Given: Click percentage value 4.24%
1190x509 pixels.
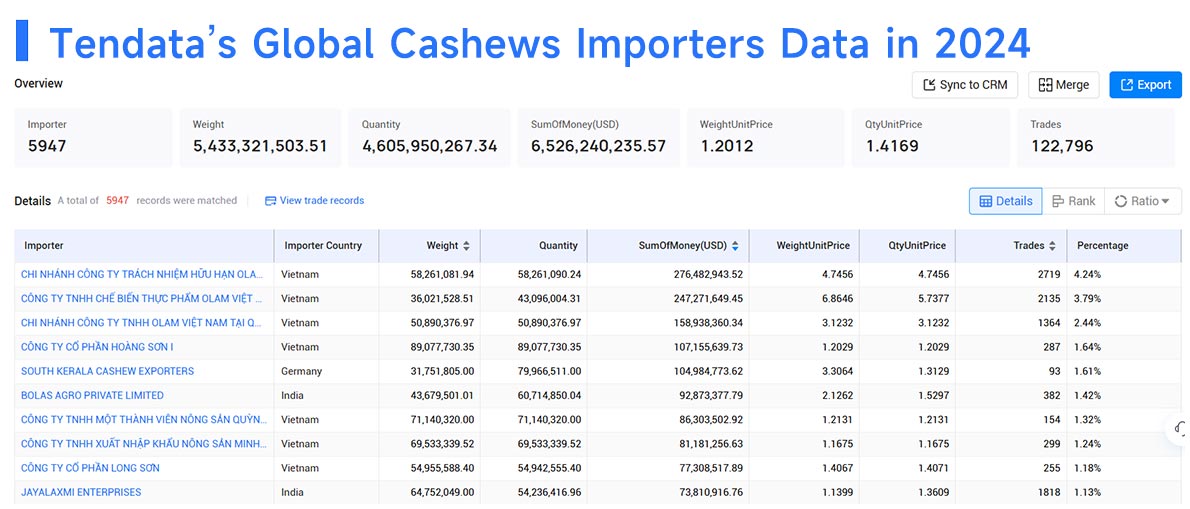Looking at the screenshot, I should coord(1087,274).
